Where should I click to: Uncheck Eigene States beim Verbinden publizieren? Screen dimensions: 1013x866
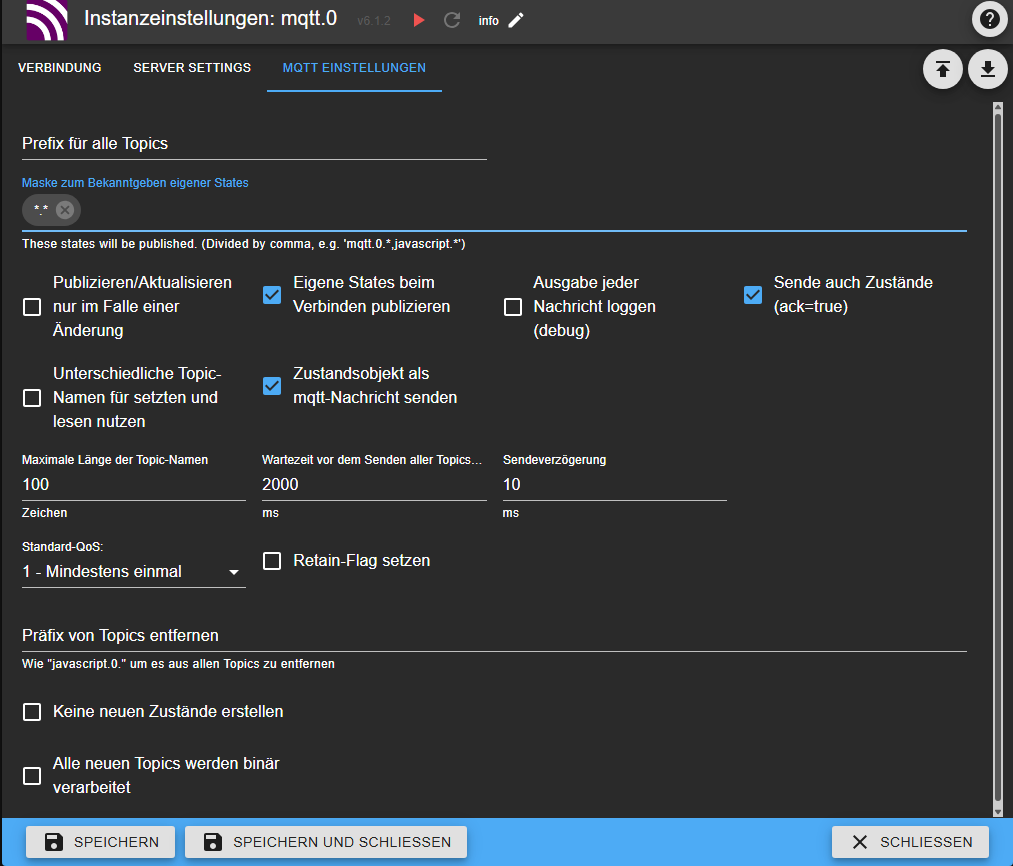[x=272, y=294]
